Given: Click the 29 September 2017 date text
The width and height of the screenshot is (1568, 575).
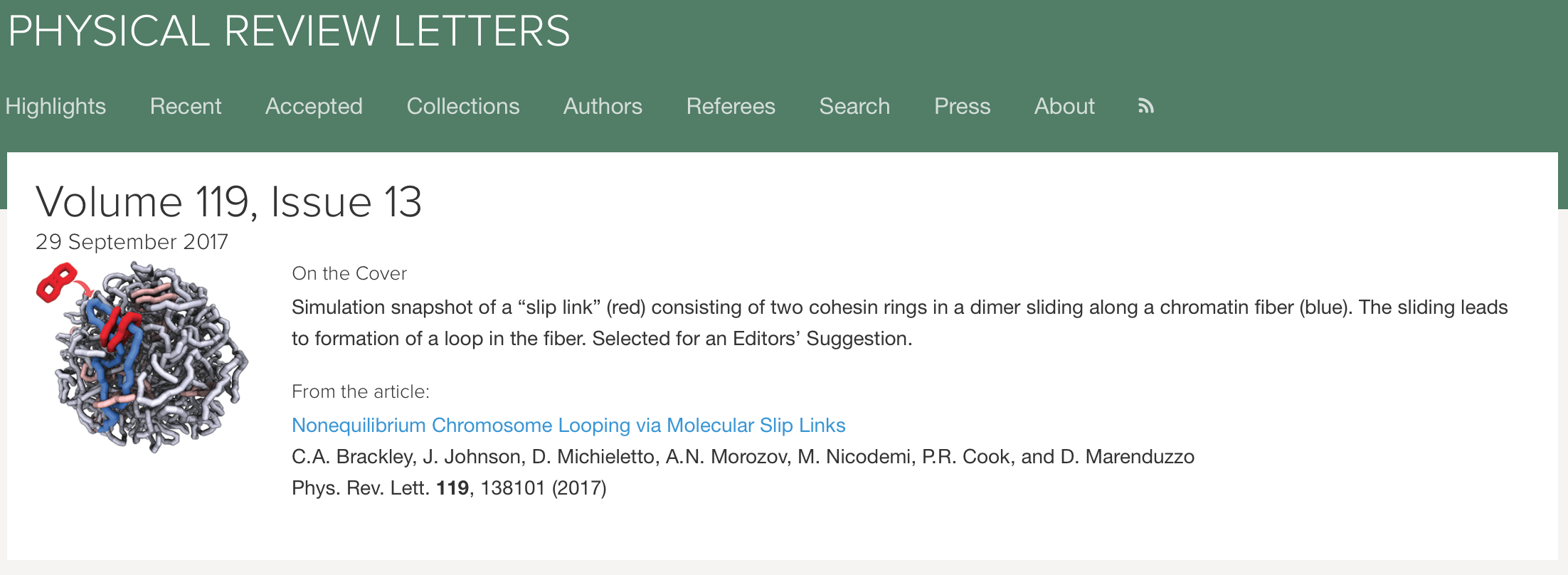Looking at the screenshot, I should tap(132, 242).
